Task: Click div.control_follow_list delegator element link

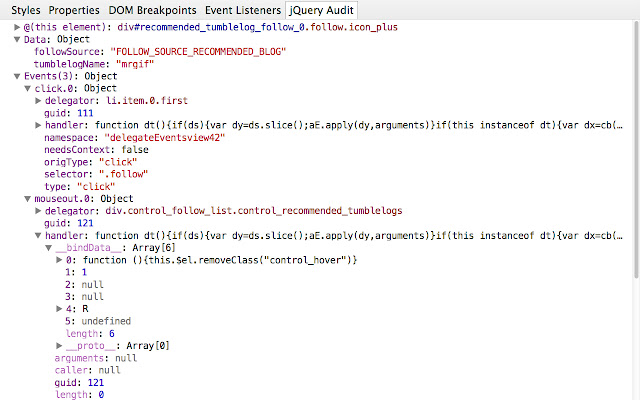Action: pos(254,211)
